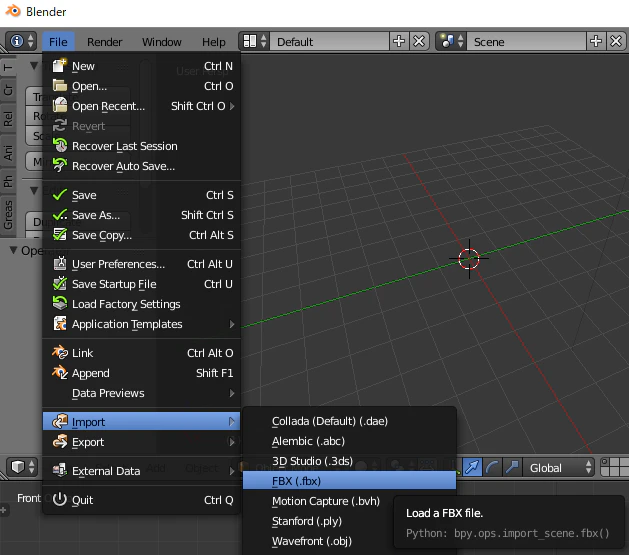Click Quit in the File menu
The height and width of the screenshot is (555, 629).
[142, 500]
